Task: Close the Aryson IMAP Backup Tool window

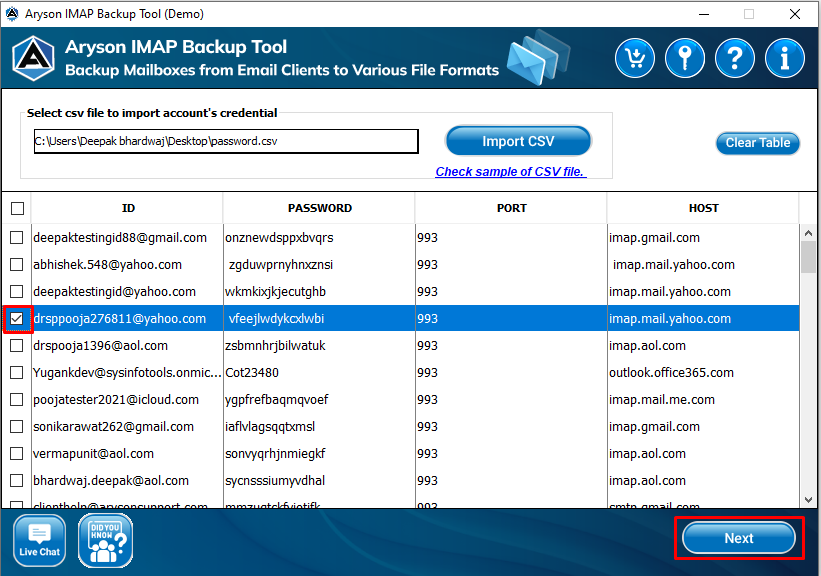Action: point(795,14)
